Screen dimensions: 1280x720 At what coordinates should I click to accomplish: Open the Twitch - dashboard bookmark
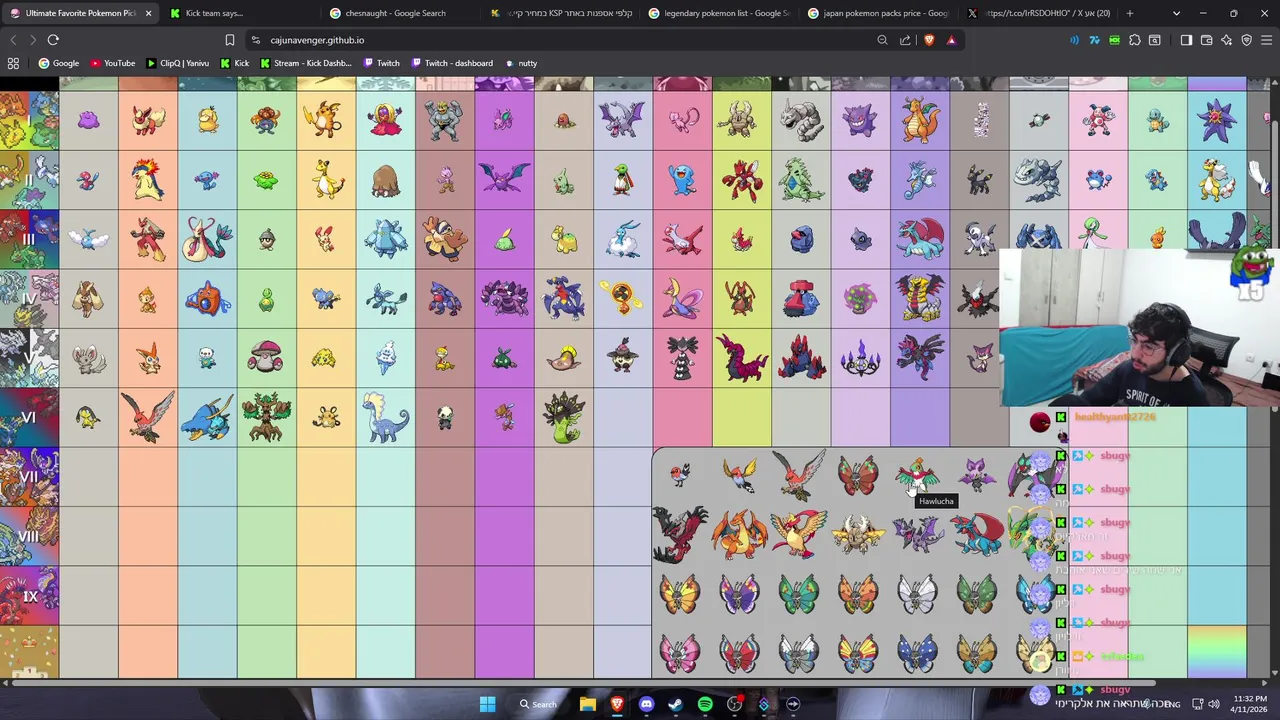[451, 63]
